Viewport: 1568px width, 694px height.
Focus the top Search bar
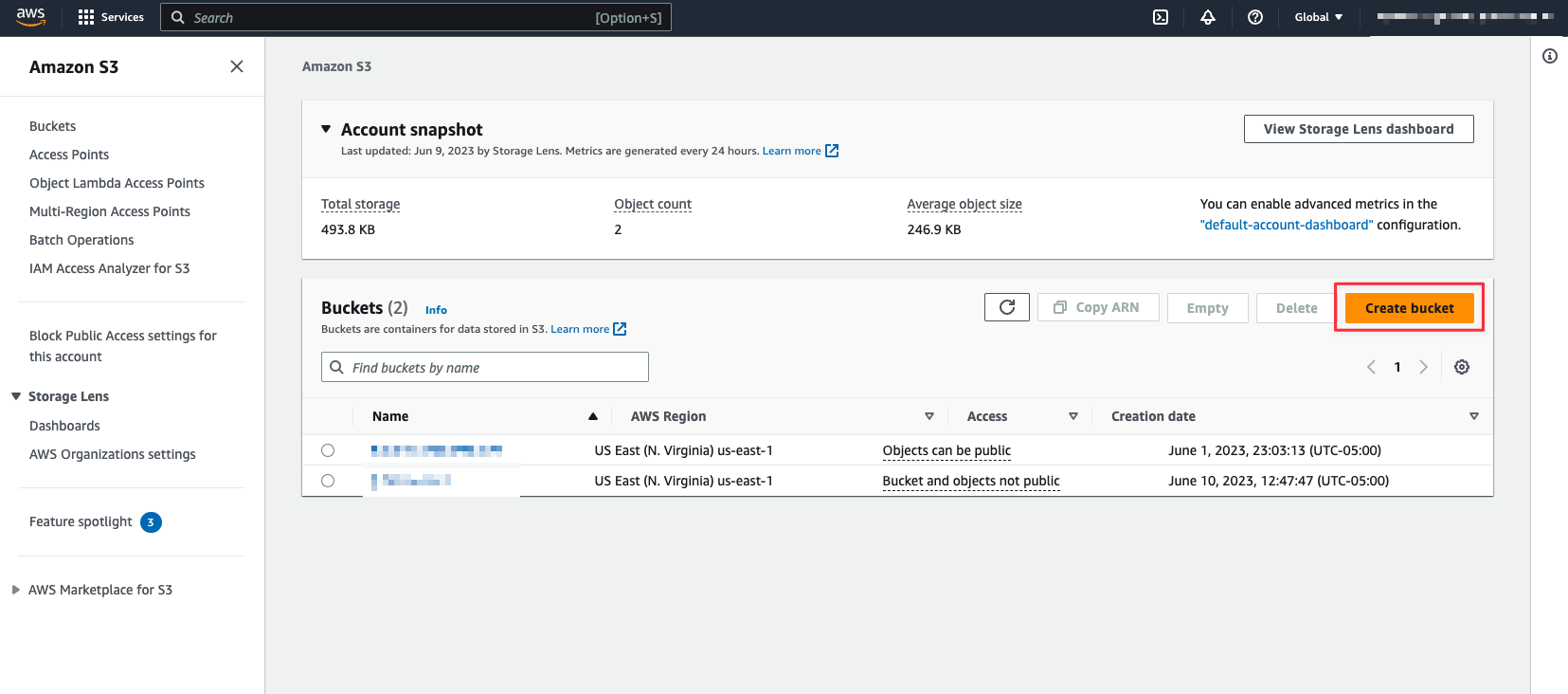pos(416,17)
